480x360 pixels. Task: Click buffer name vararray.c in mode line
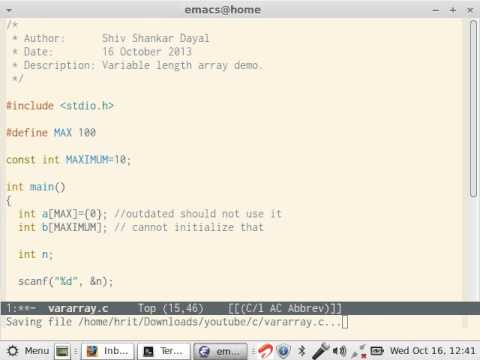tap(78, 308)
